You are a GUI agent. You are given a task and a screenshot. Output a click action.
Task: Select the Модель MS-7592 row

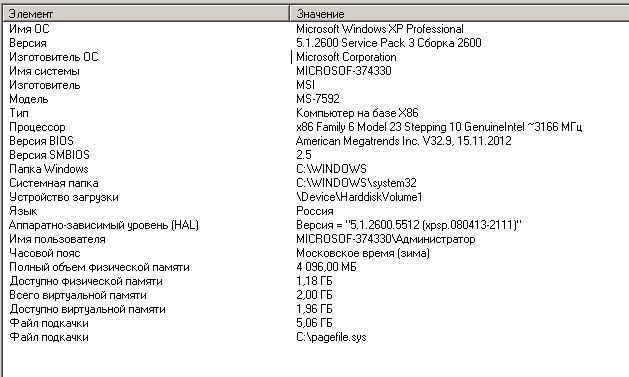click(x=316, y=99)
